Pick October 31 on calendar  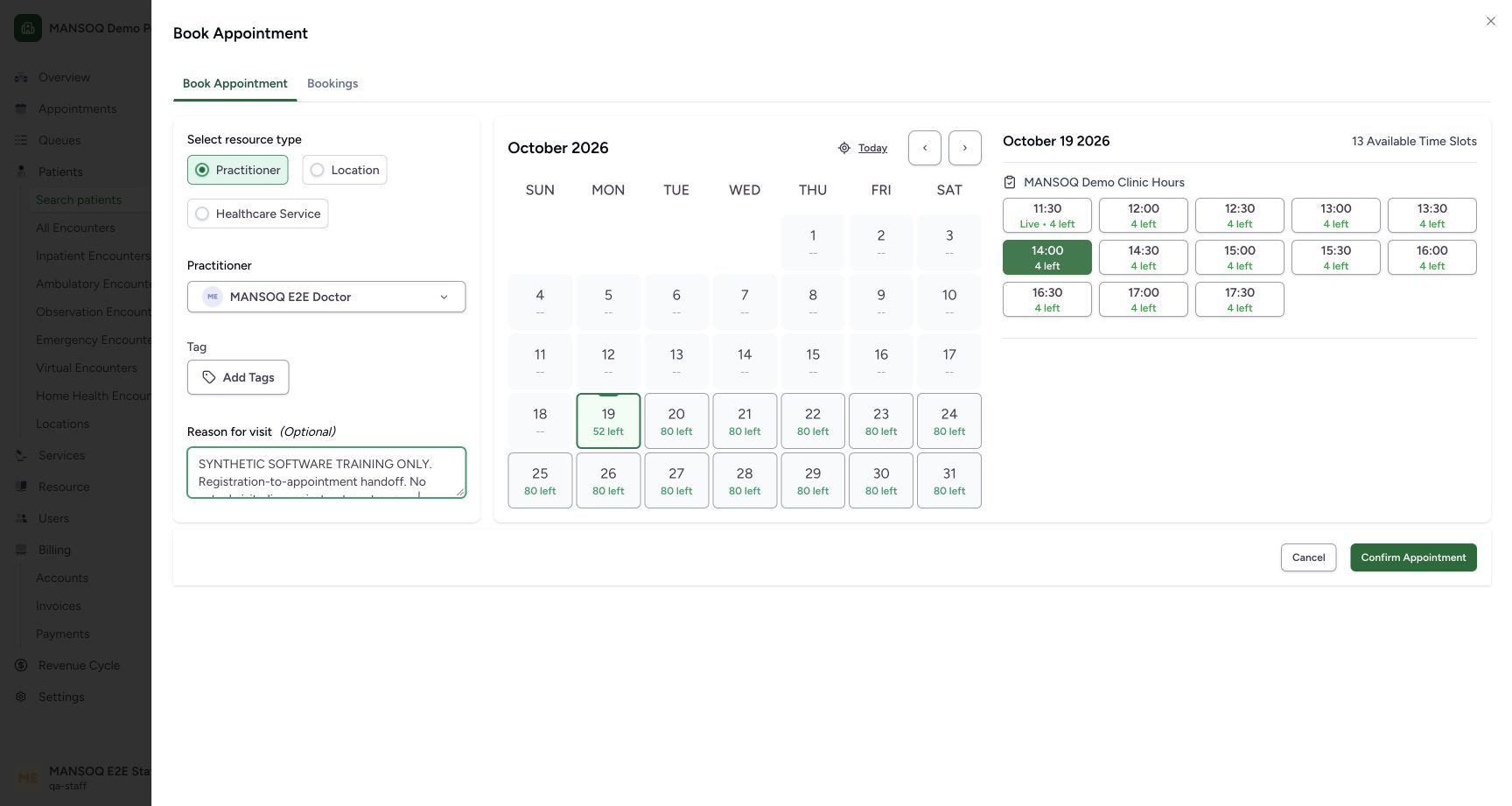click(x=949, y=480)
